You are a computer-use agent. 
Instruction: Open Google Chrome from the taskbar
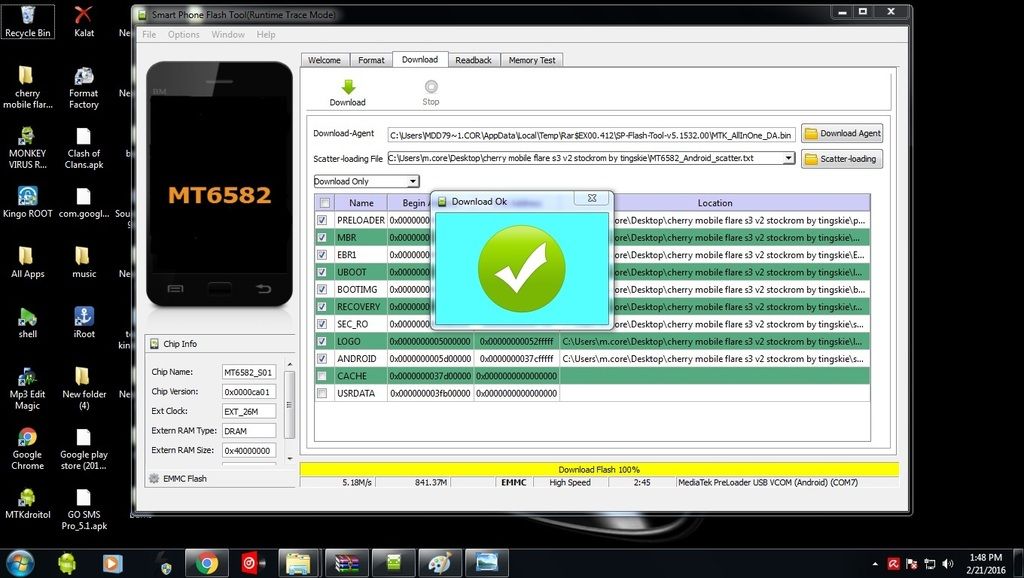coord(207,563)
